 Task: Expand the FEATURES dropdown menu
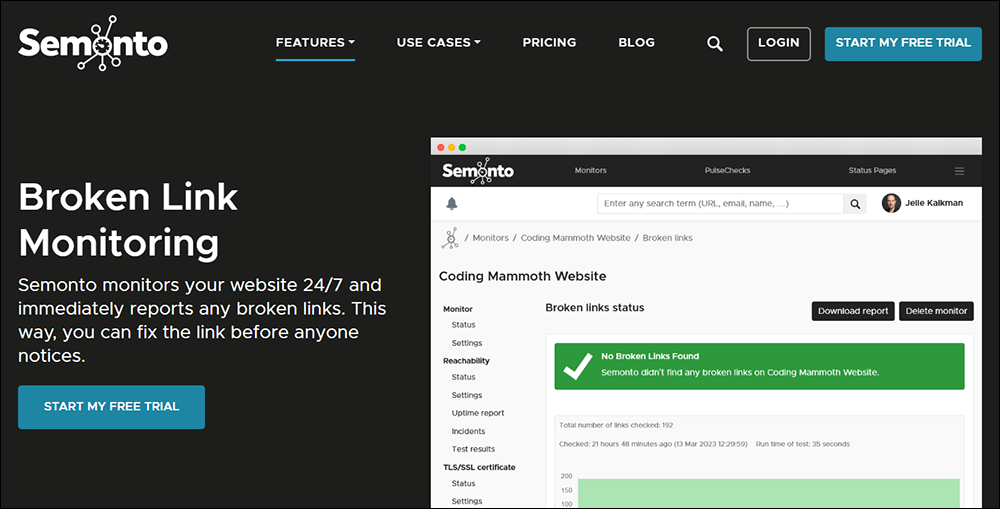click(x=315, y=43)
